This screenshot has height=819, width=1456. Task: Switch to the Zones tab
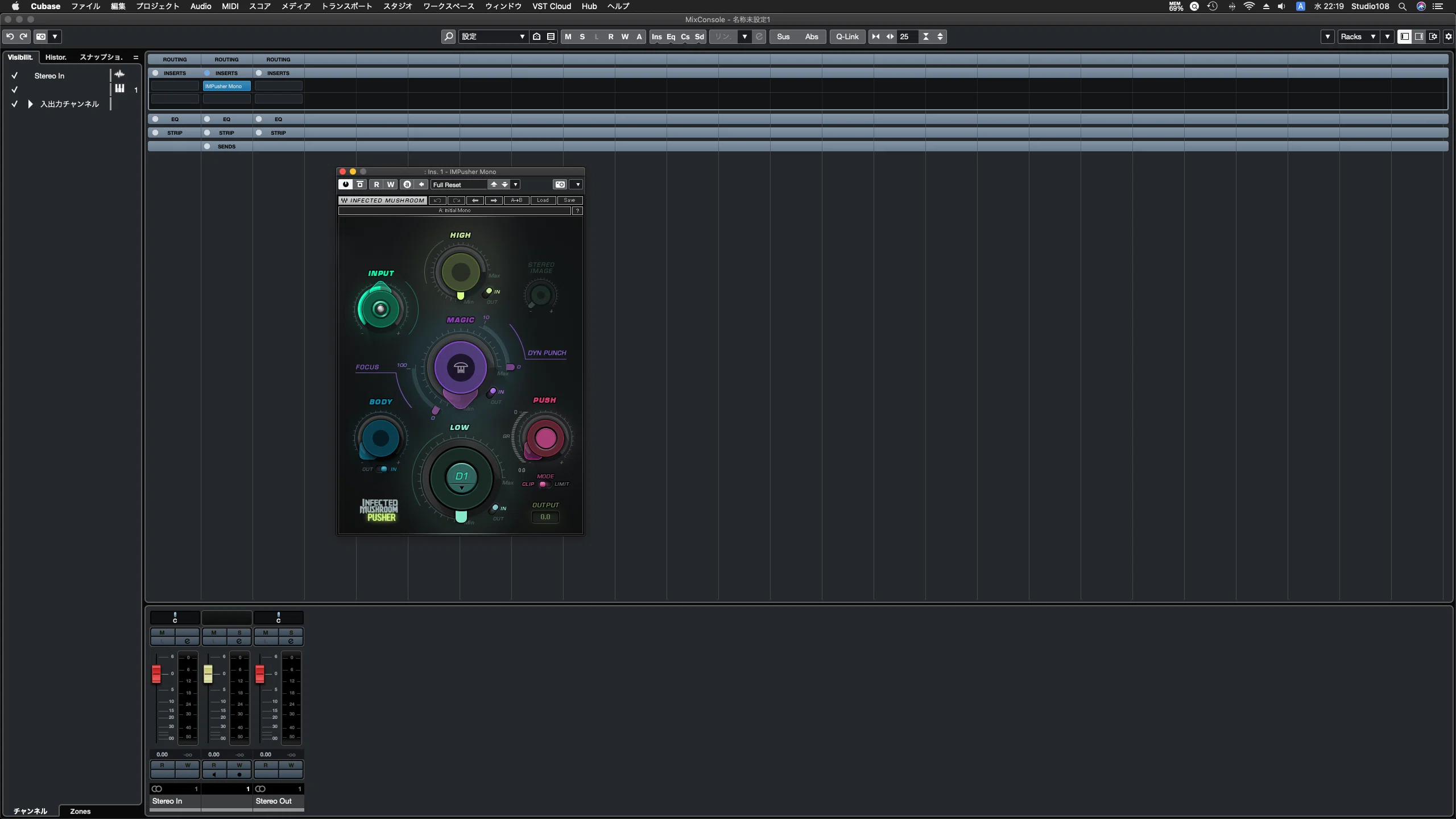pyautogui.click(x=80, y=811)
